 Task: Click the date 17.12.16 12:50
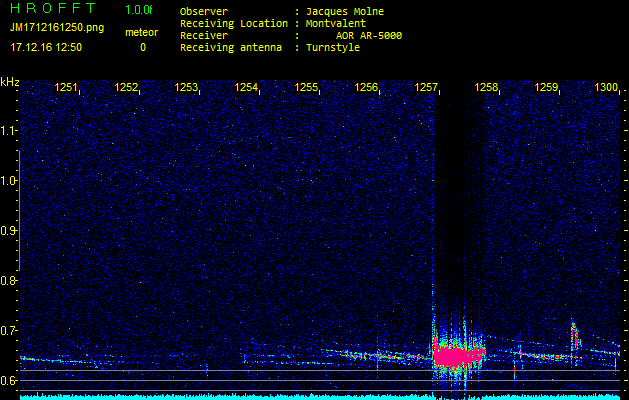pyautogui.click(x=46, y=47)
